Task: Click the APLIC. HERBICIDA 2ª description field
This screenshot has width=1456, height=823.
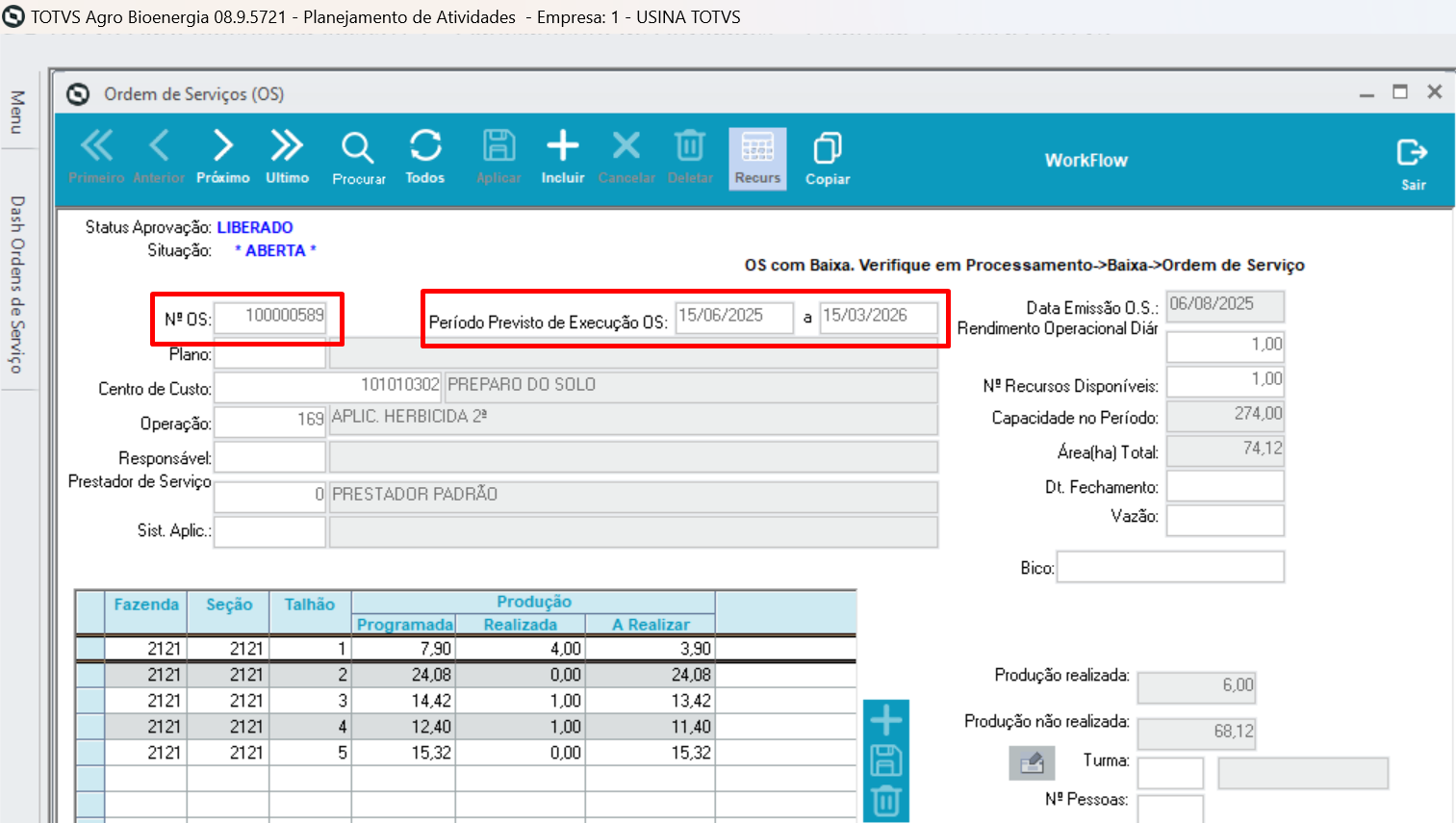Action: click(x=633, y=420)
